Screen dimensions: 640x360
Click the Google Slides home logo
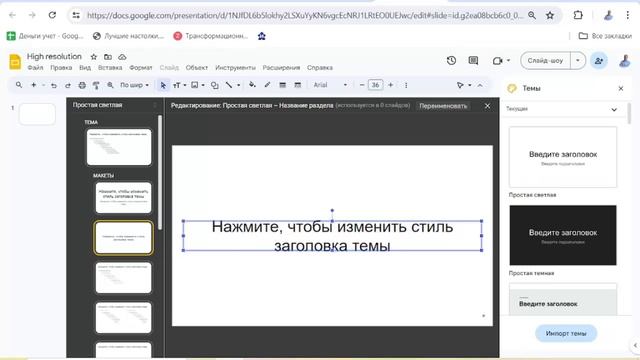pos(15,62)
